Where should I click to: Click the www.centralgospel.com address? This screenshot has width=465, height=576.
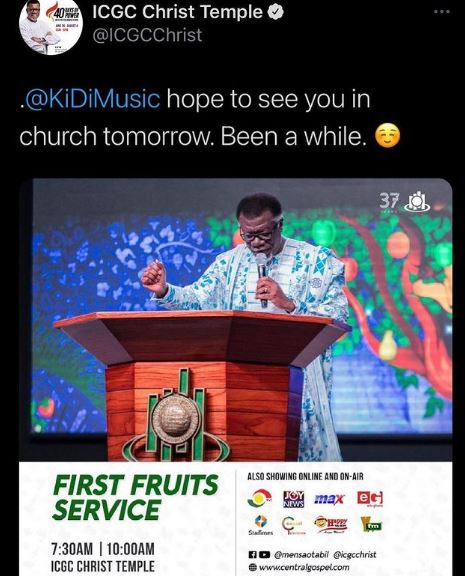tap(304, 567)
